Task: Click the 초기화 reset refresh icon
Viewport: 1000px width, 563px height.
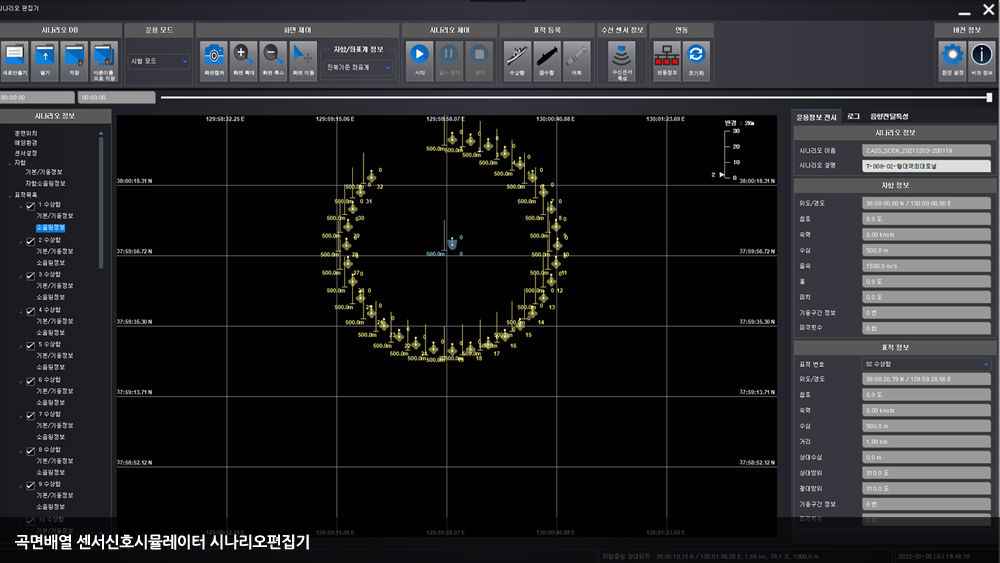Action: pyautogui.click(x=696, y=61)
